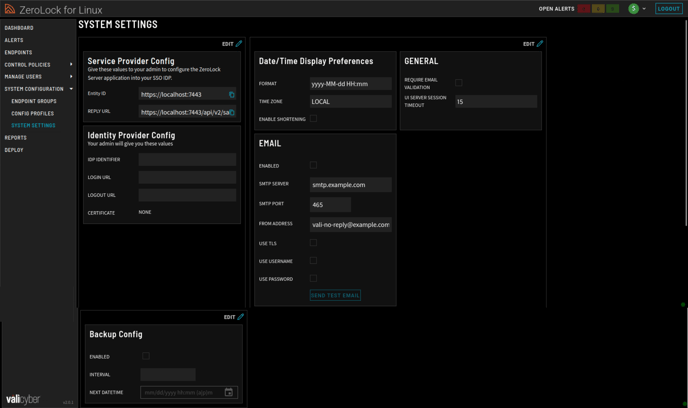Open red open alerts counter

(584, 9)
